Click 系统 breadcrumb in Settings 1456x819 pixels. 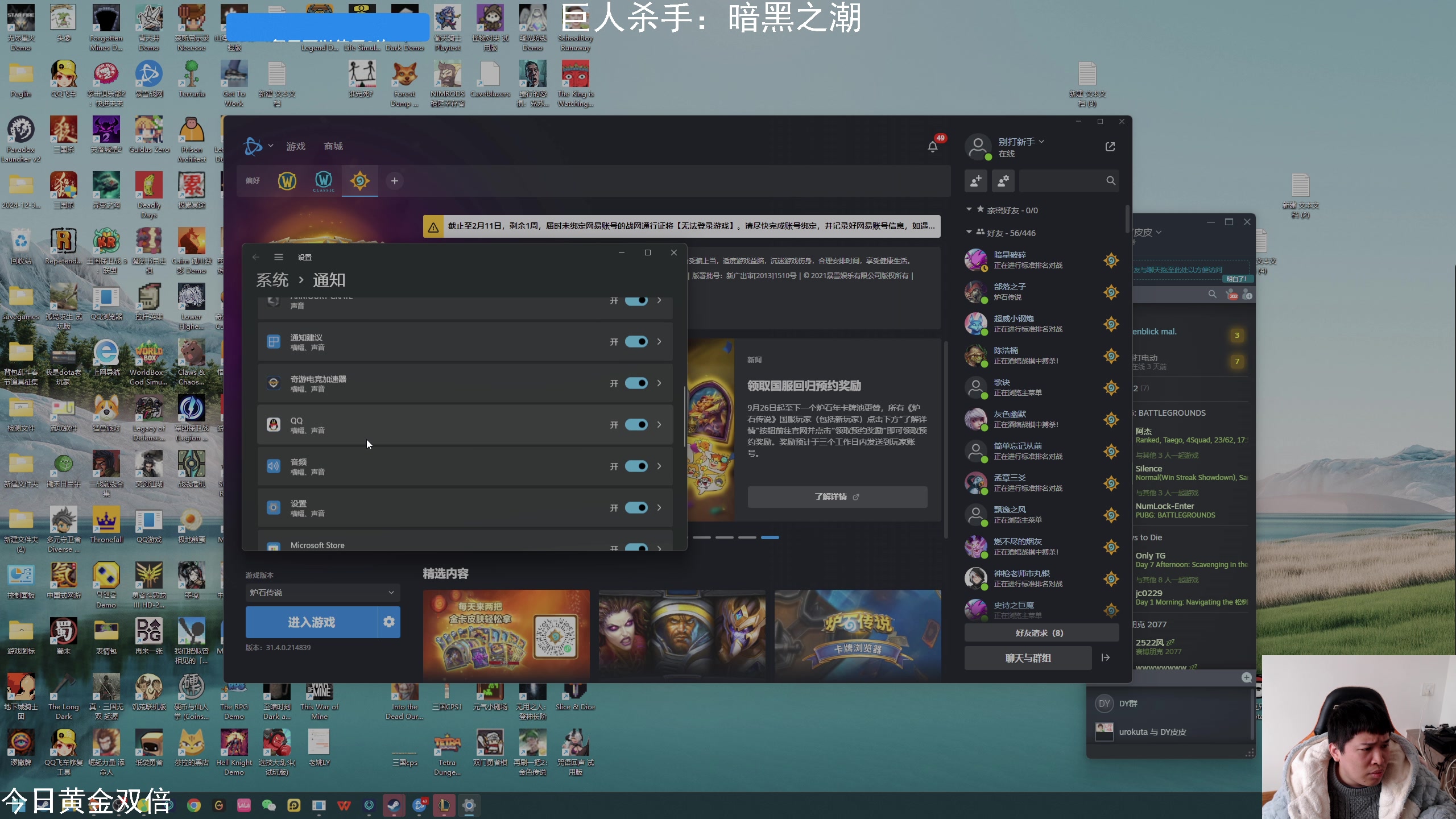(272, 280)
